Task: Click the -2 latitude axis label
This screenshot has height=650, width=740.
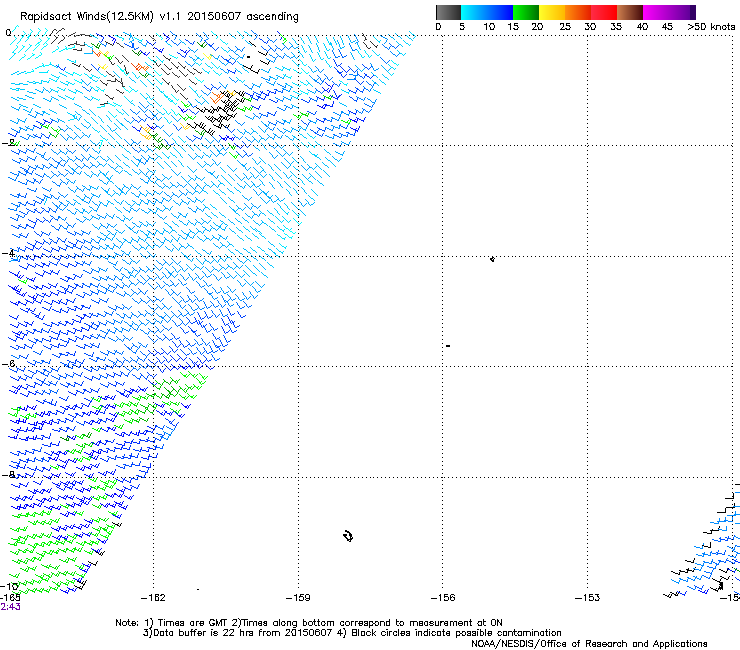Action: point(8,142)
